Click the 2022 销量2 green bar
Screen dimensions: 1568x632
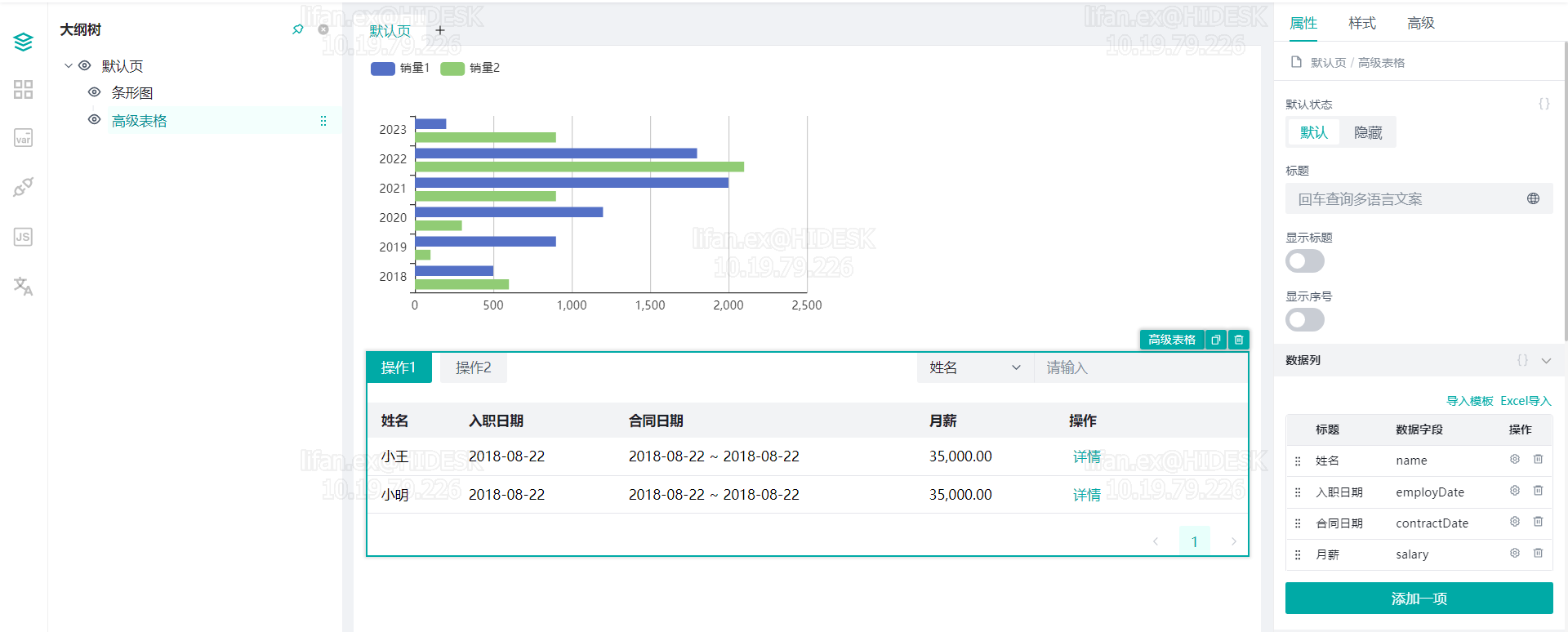[580, 167]
